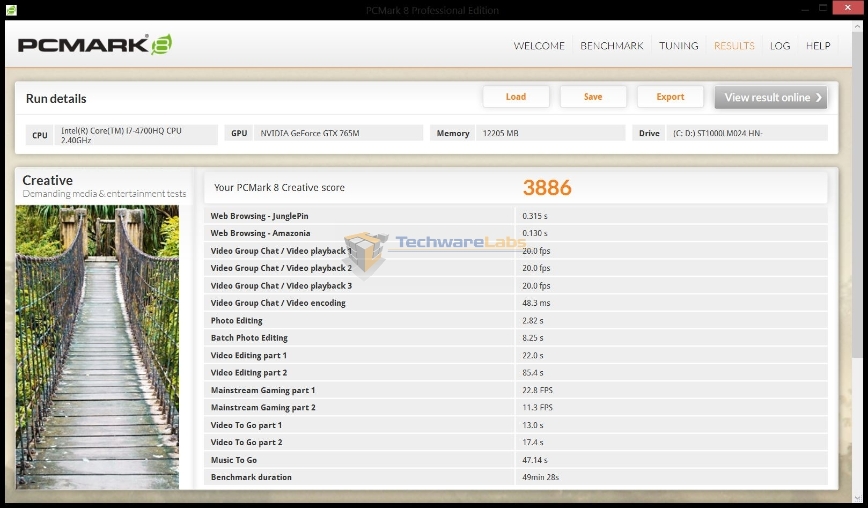The height and width of the screenshot is (508, 868).
Task: Click the Load button
Action: tap(516, 97)
